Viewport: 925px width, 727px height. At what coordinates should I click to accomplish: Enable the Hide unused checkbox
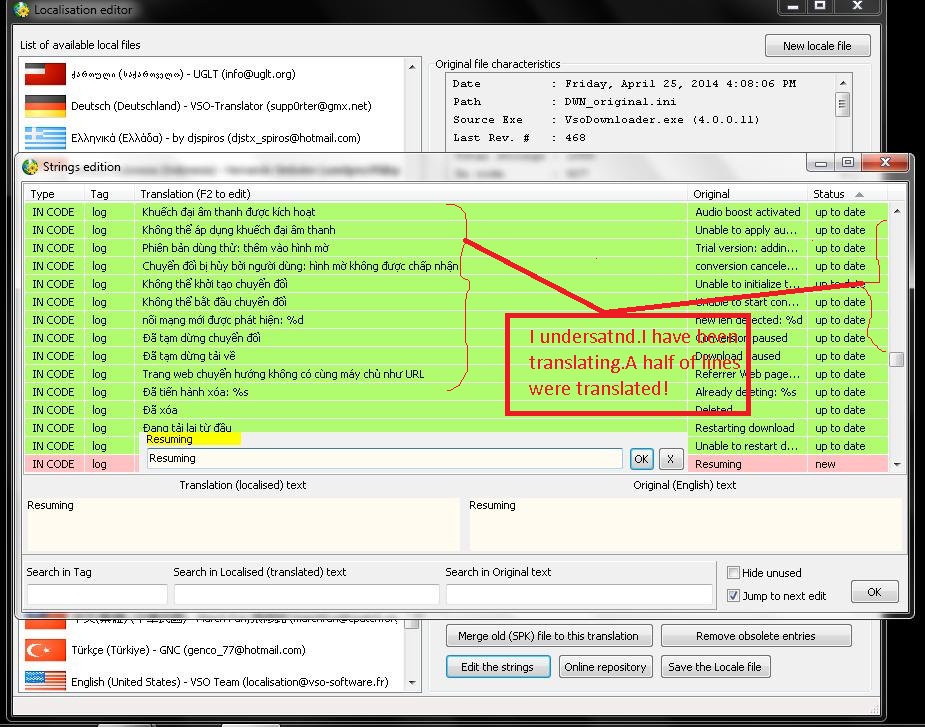coord(733,572)
